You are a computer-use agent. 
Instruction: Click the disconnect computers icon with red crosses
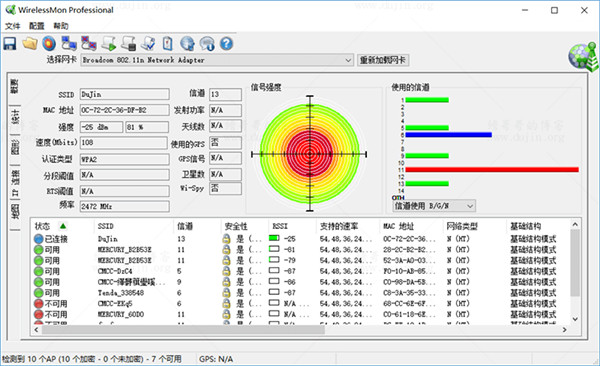click(x=89, y=44)
